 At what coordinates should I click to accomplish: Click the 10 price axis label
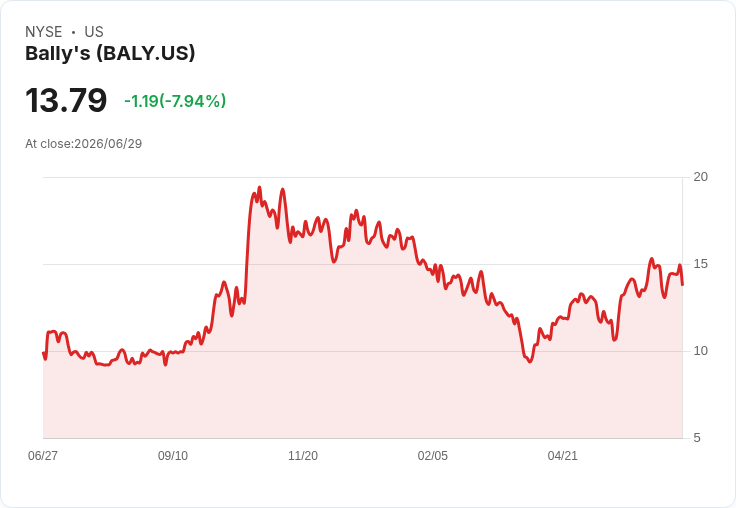(700, 351)
